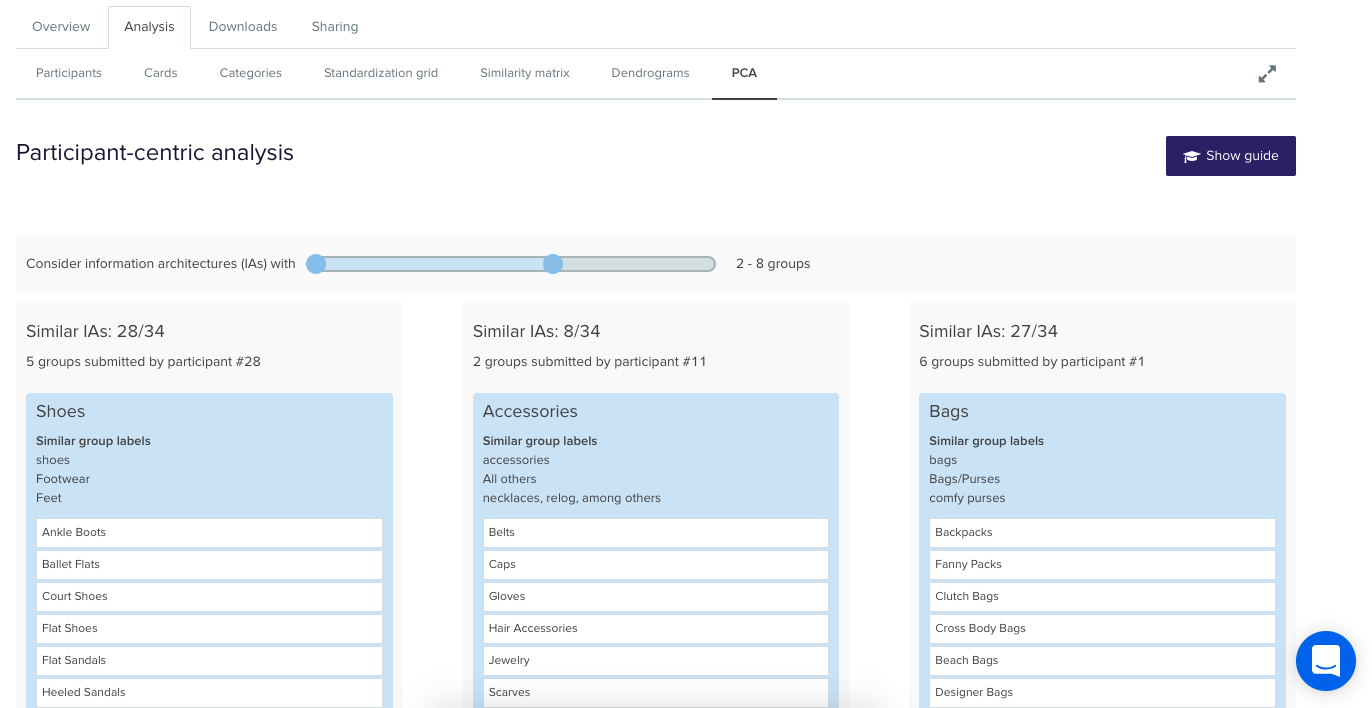Select the Flat Sandals card
The height and width of the screenshot is (708, 1372).
pos(210,660)
